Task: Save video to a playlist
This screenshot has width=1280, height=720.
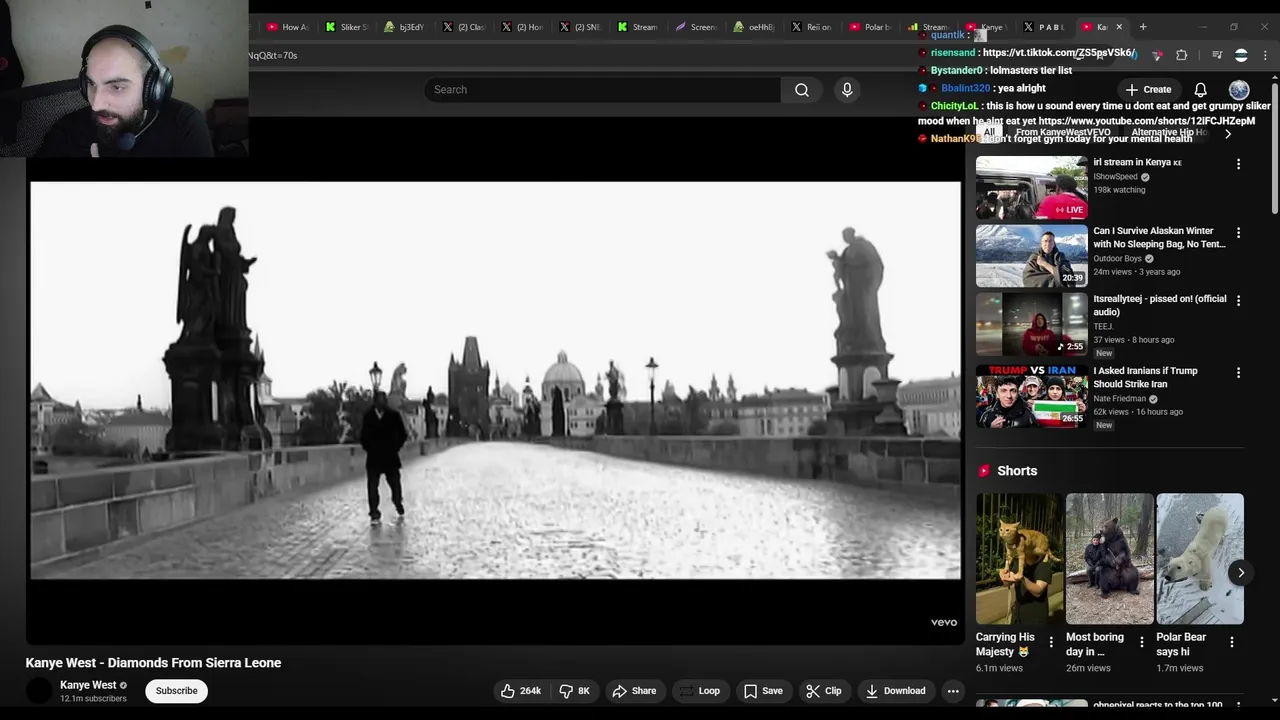Action: pos(763,691)
